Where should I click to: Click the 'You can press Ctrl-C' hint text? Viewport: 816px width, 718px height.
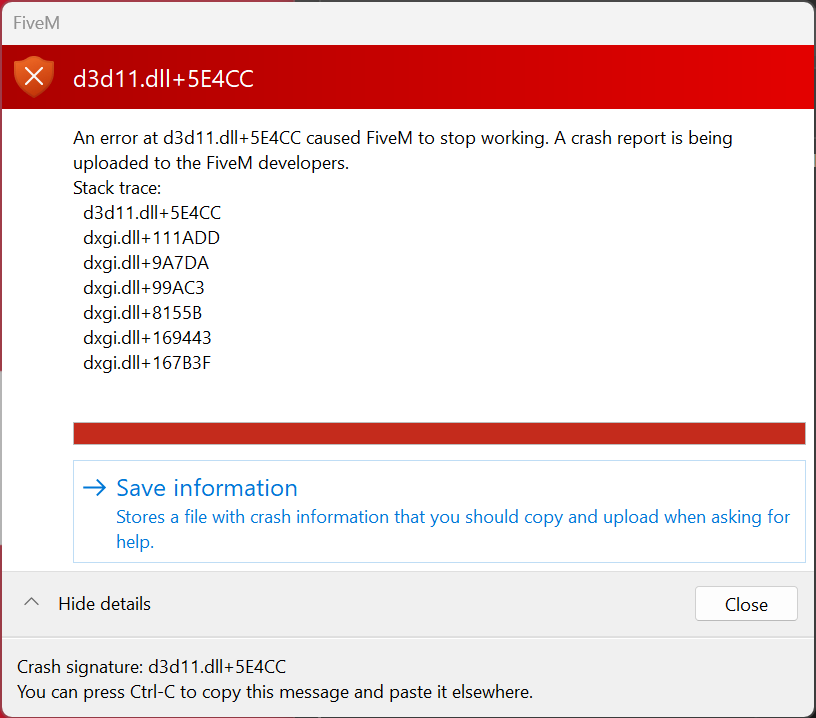(x=275, y=692)
